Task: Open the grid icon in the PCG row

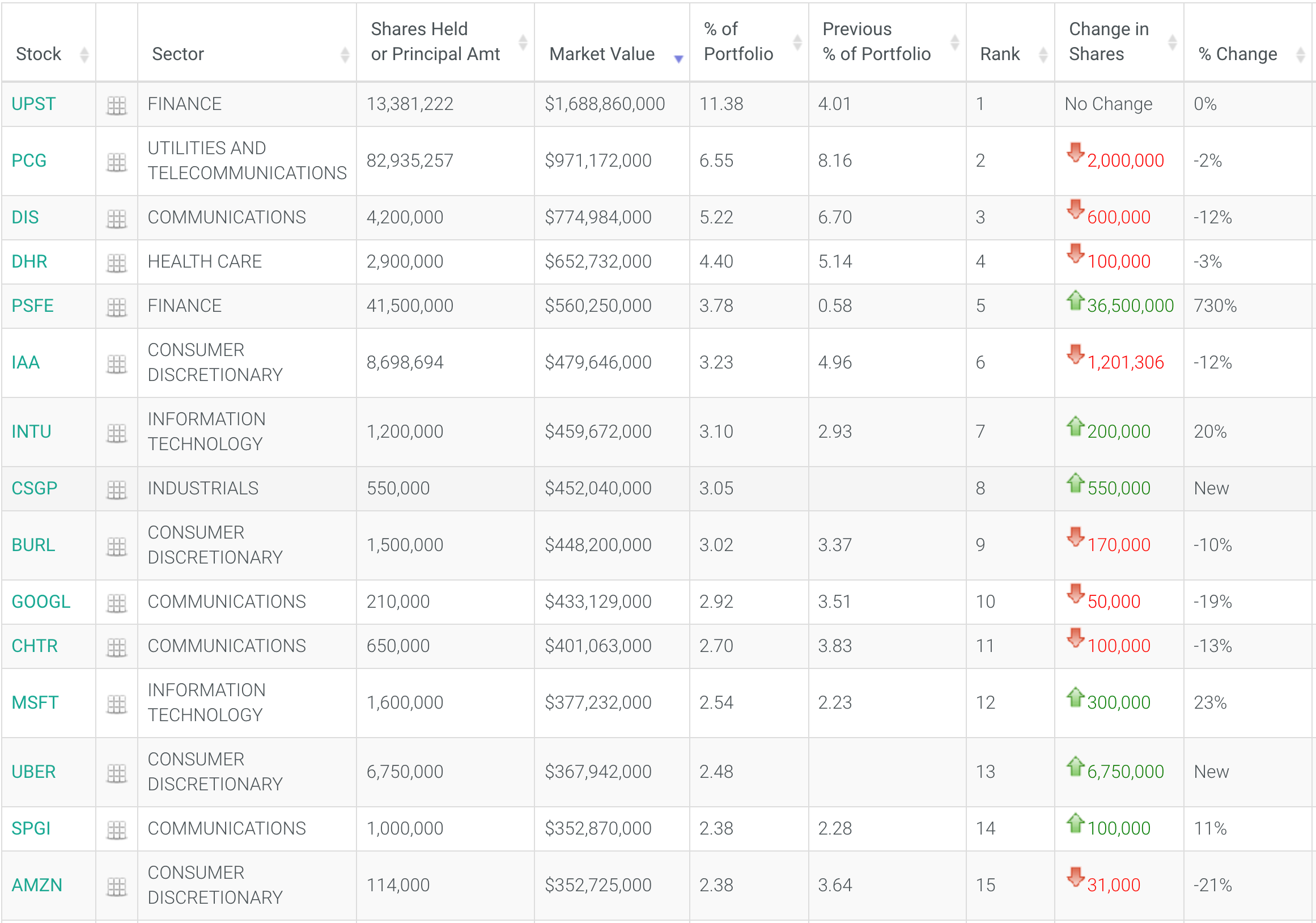Action: click(116, 162)
